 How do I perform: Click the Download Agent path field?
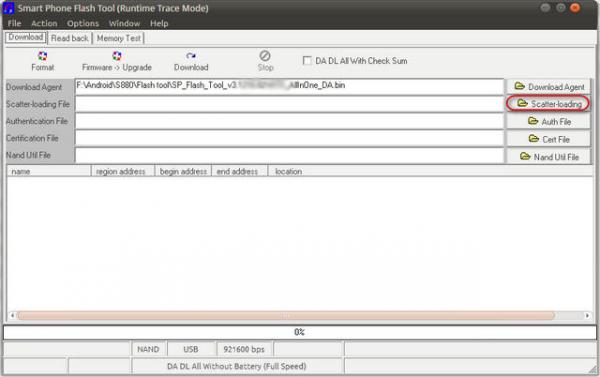[289, 86]
